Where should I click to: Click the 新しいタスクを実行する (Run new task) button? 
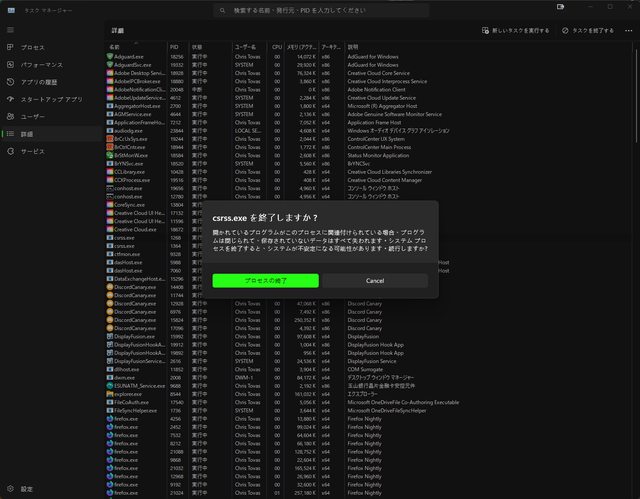click(x=518, y=31)
